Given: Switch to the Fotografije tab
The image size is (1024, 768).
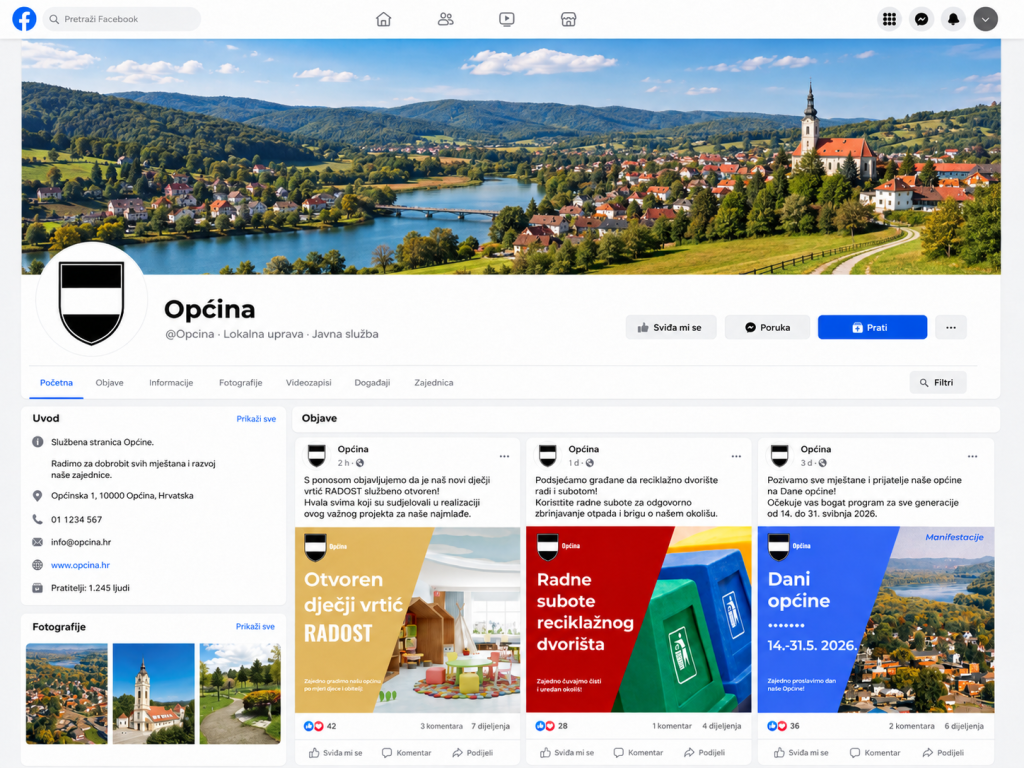Looking at the screenshot, I should 240,383.
